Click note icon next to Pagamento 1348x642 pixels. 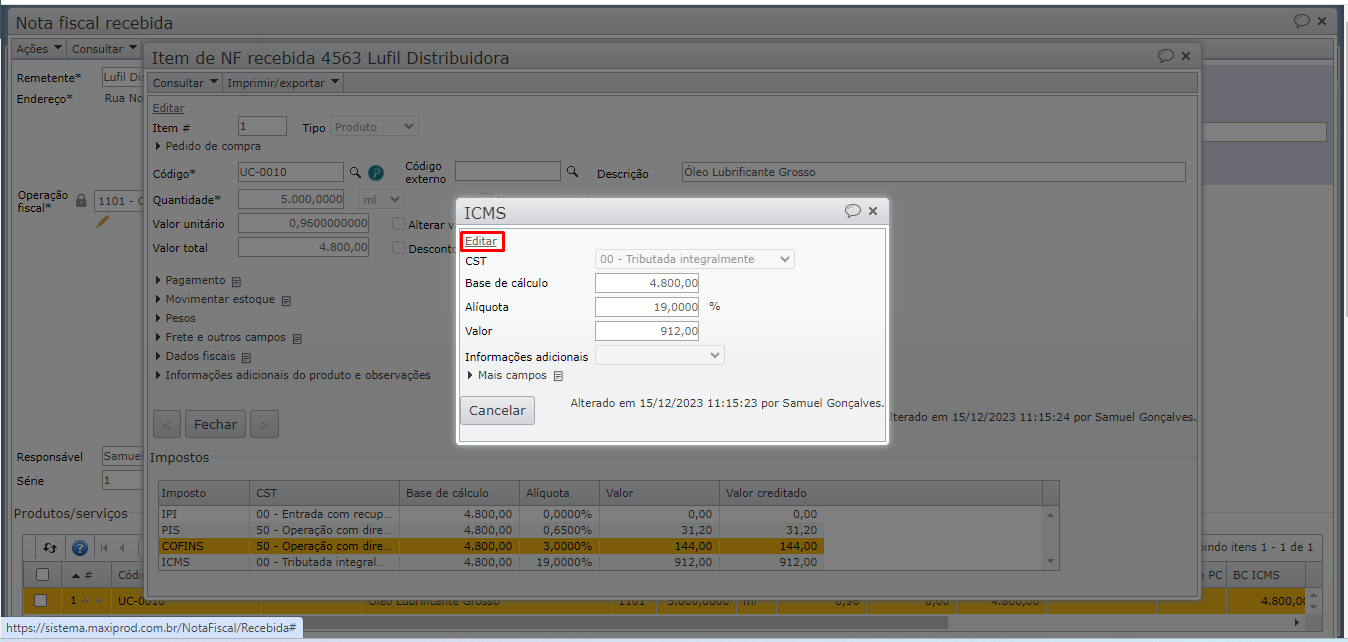[237, 281]
